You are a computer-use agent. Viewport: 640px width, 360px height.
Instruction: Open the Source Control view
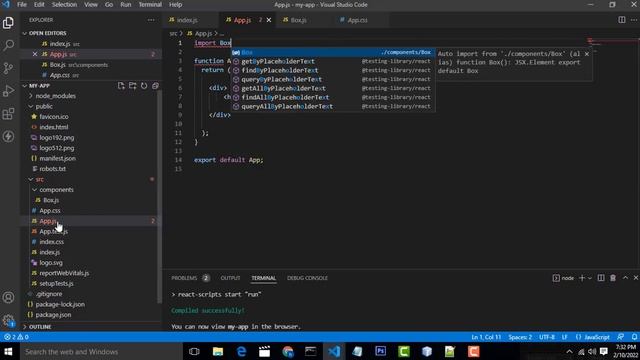click(x=8, y=68)
